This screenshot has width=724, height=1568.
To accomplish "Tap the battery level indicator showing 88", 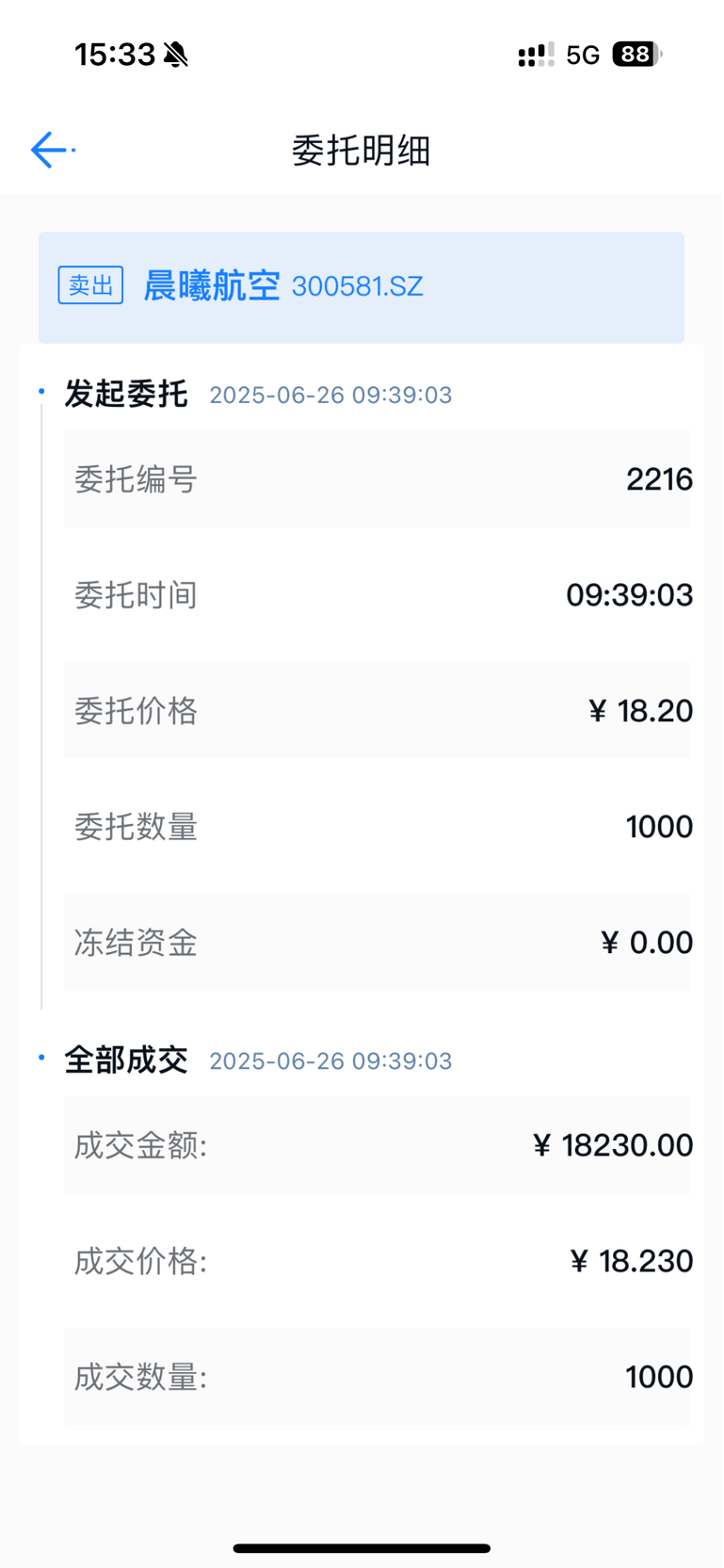I will [637, 55].
